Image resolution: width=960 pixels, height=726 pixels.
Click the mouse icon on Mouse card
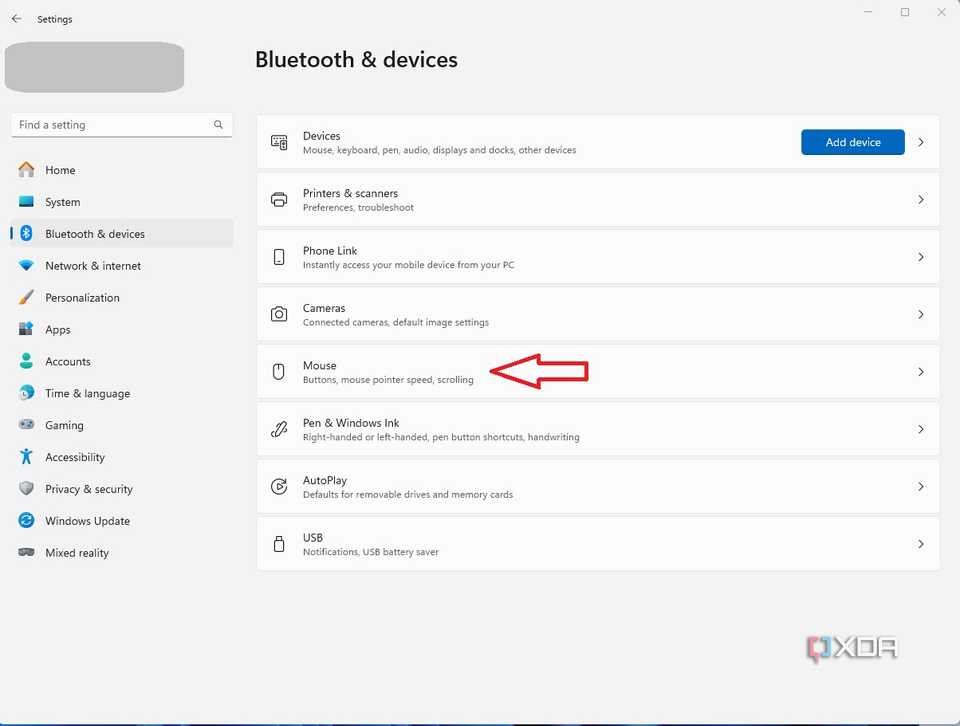279,372
